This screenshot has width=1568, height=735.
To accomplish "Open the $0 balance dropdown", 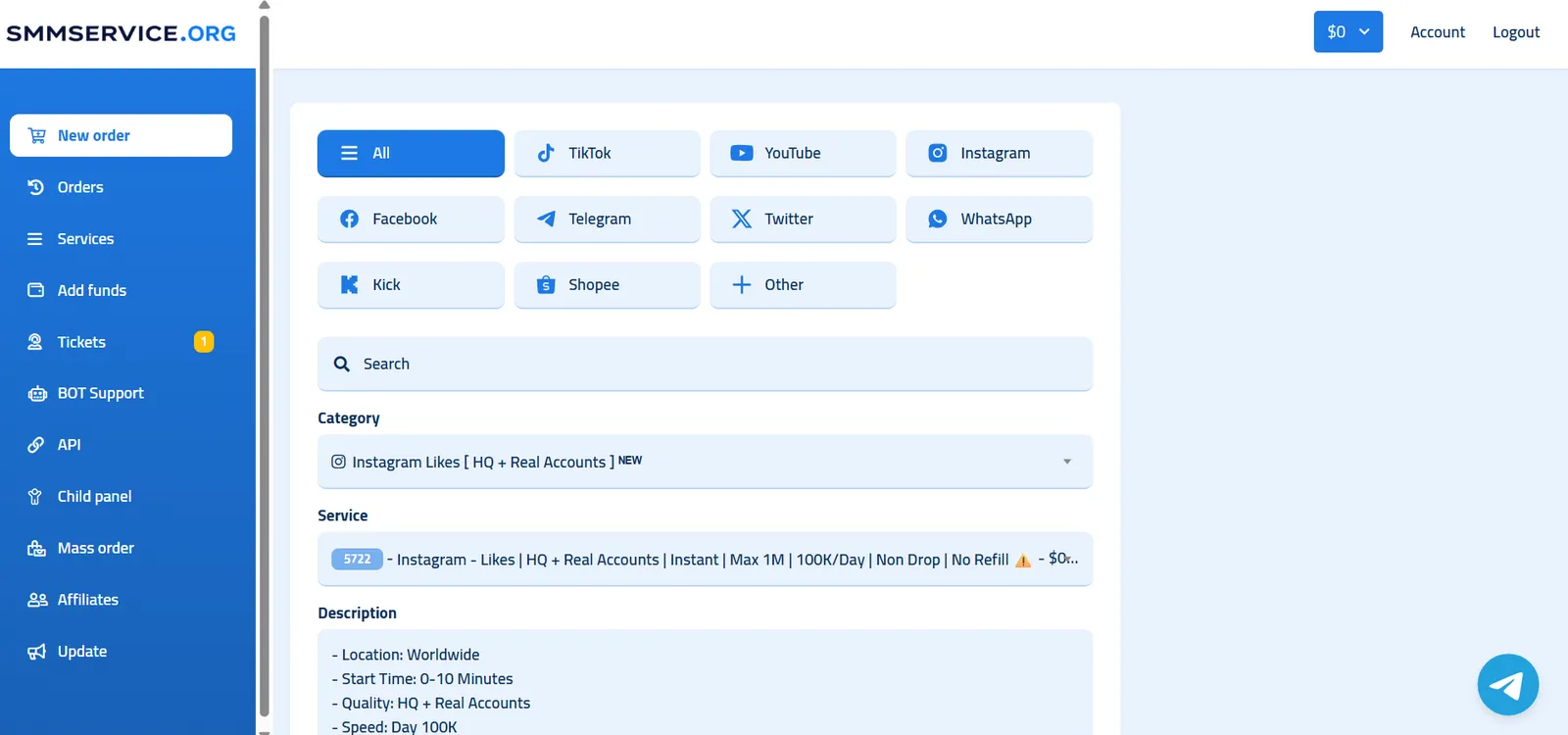I will coord(1347,31).
